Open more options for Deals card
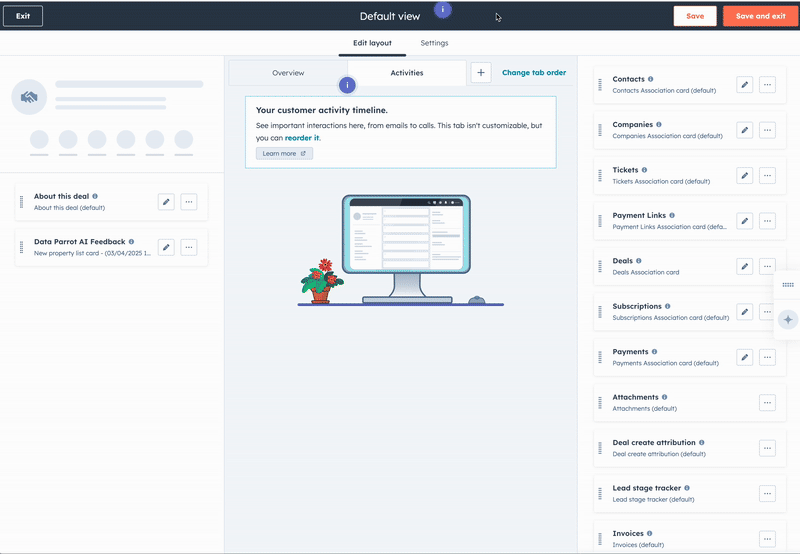 coord(767,267)
